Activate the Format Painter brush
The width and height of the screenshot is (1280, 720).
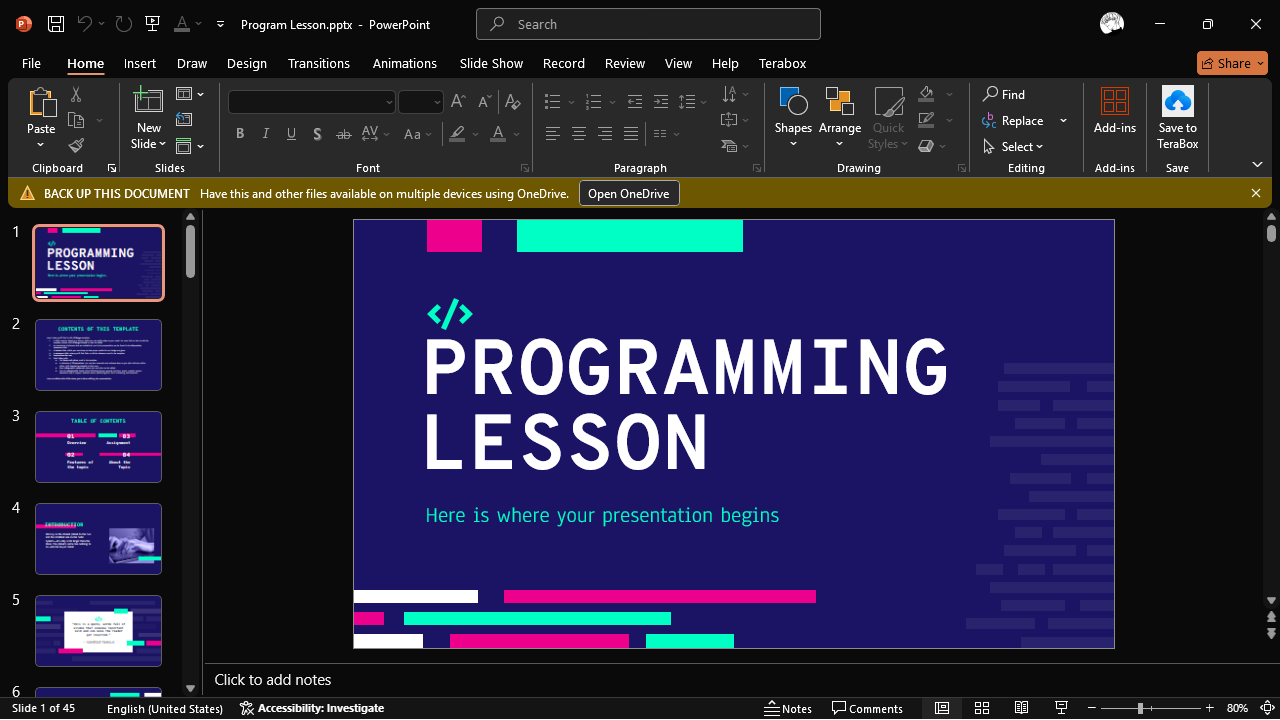pyautogui.click(x=76, y=146)
